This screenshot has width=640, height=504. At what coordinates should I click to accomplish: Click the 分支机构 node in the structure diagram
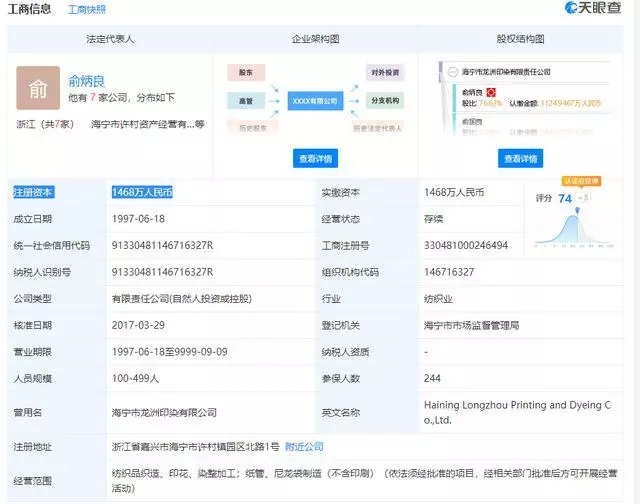click(x=384, y=101)
